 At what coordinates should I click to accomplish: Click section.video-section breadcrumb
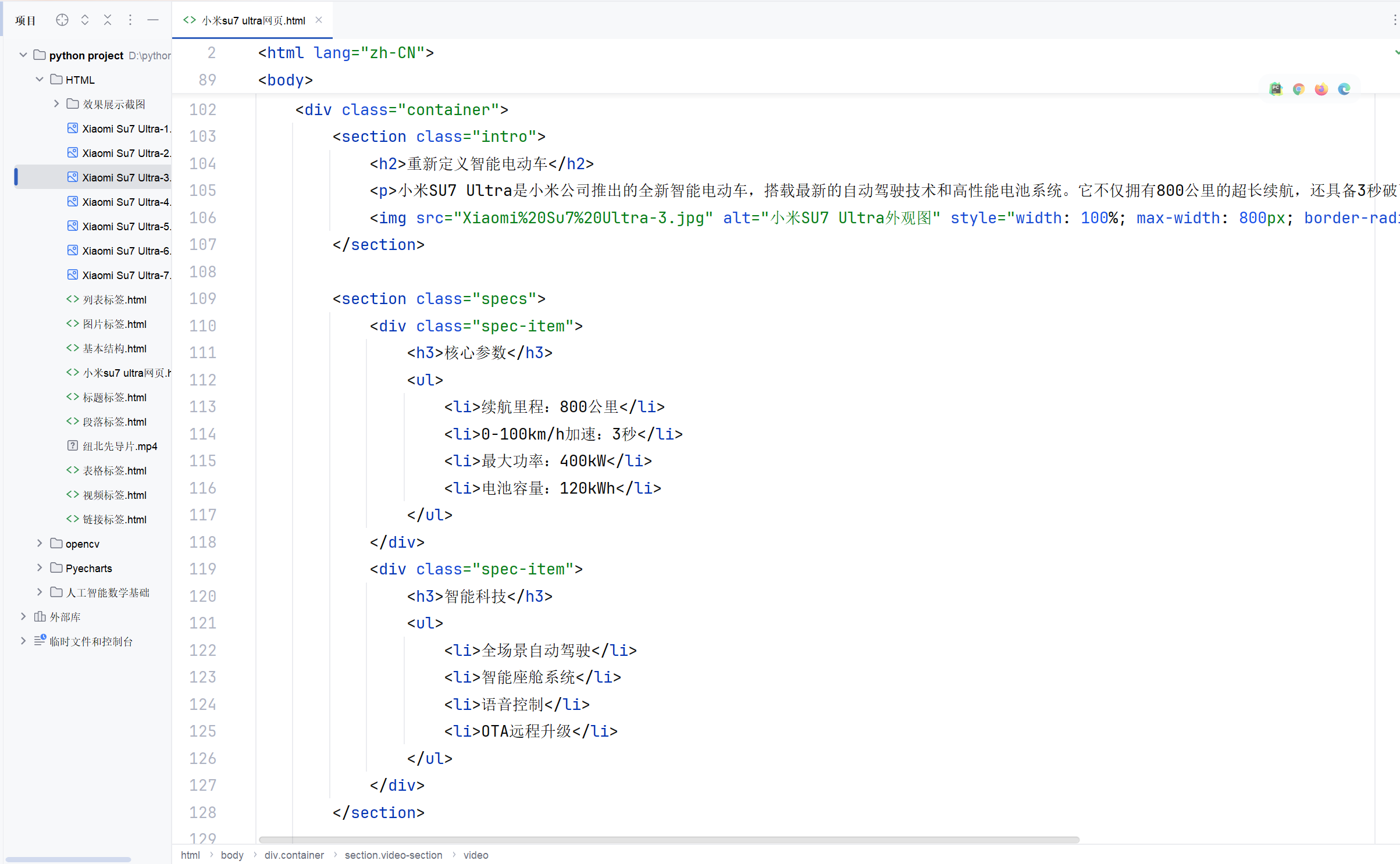pyautogui.click(x=393, y=855)
